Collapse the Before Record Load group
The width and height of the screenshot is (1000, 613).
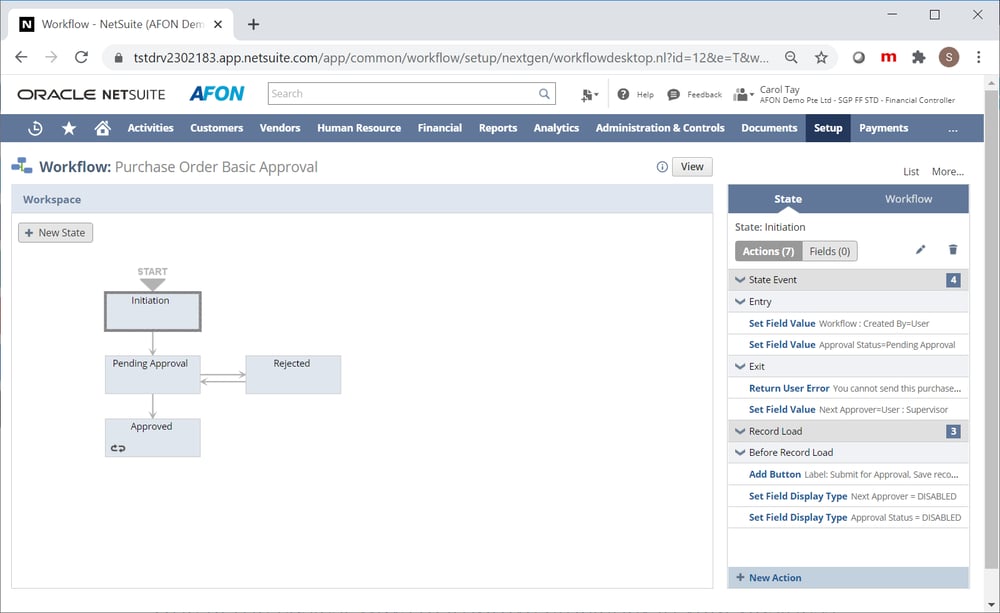(x=740, y=452)
